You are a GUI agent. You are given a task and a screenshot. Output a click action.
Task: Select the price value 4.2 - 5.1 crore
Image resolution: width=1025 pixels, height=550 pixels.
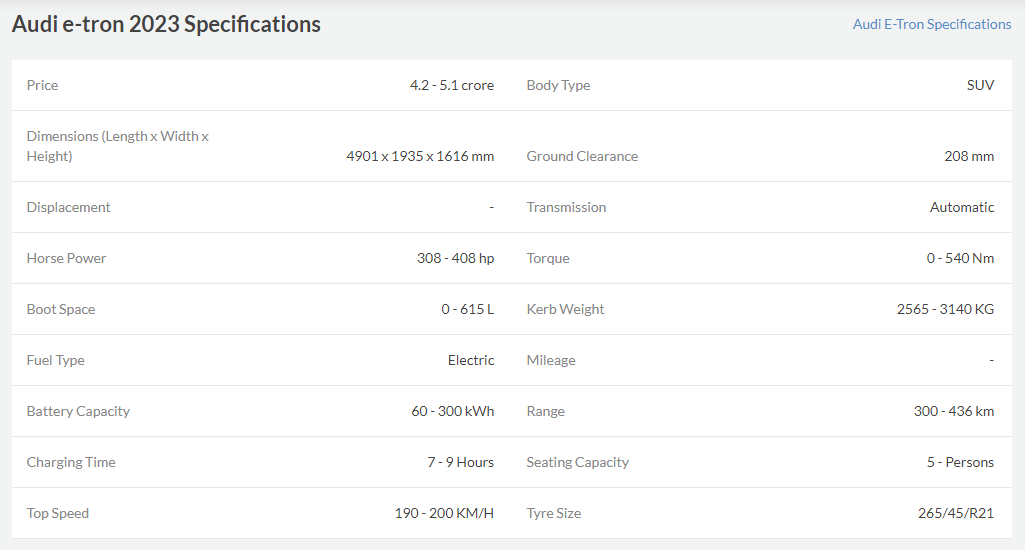(x=452, y=85)
